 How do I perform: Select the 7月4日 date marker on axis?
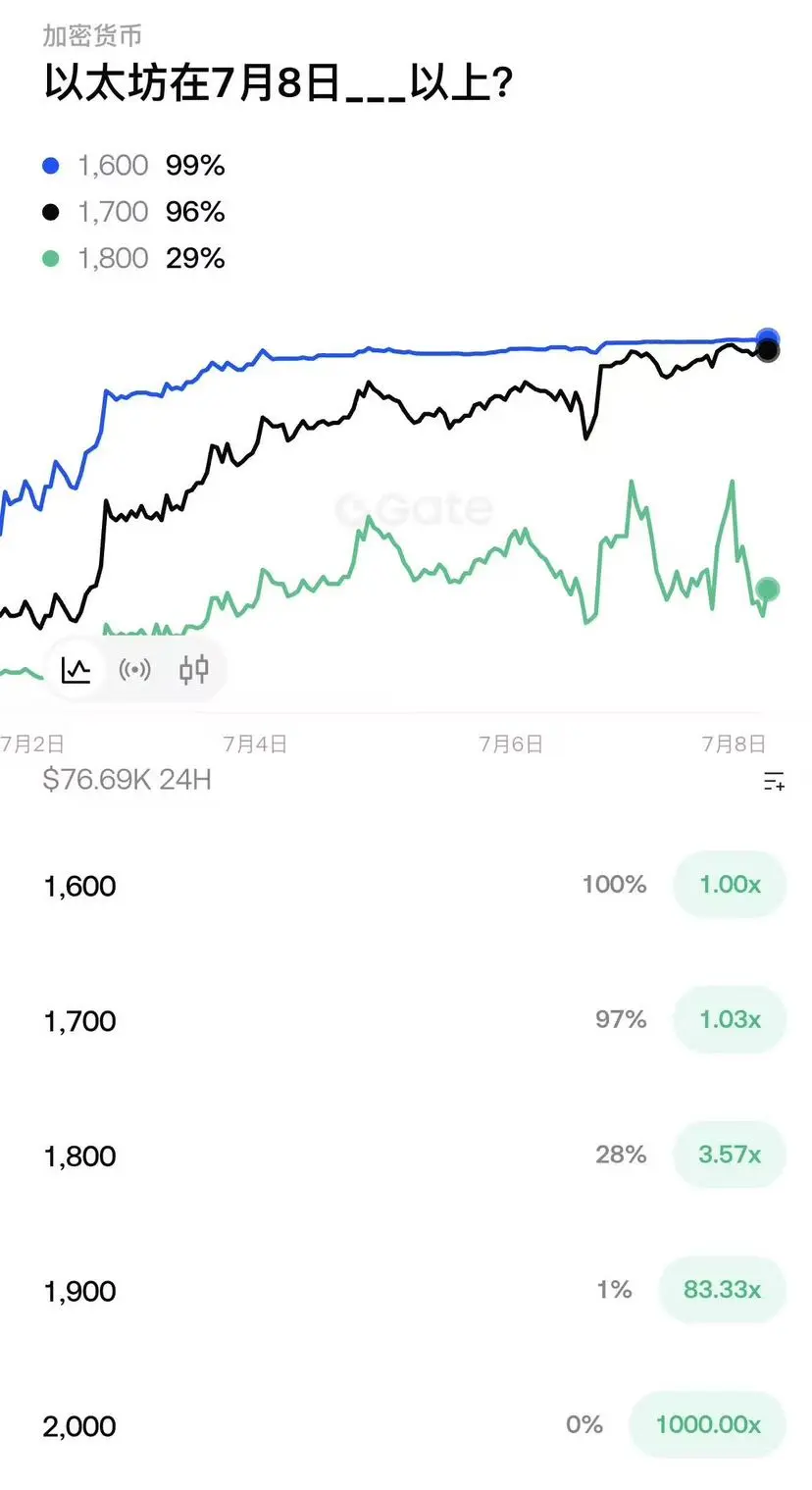tap(255, 745)
